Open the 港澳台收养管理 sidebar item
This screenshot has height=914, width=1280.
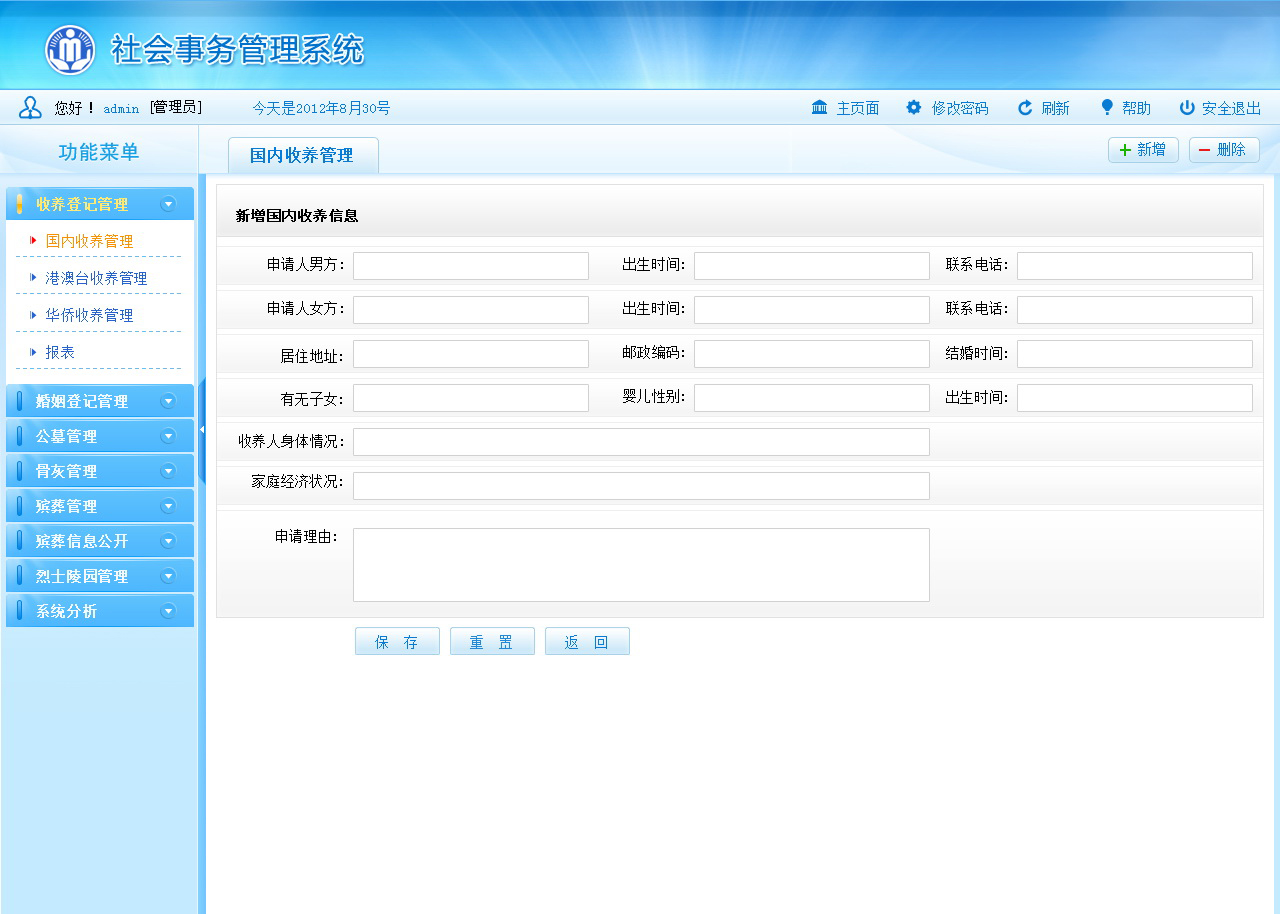(96, 278)
